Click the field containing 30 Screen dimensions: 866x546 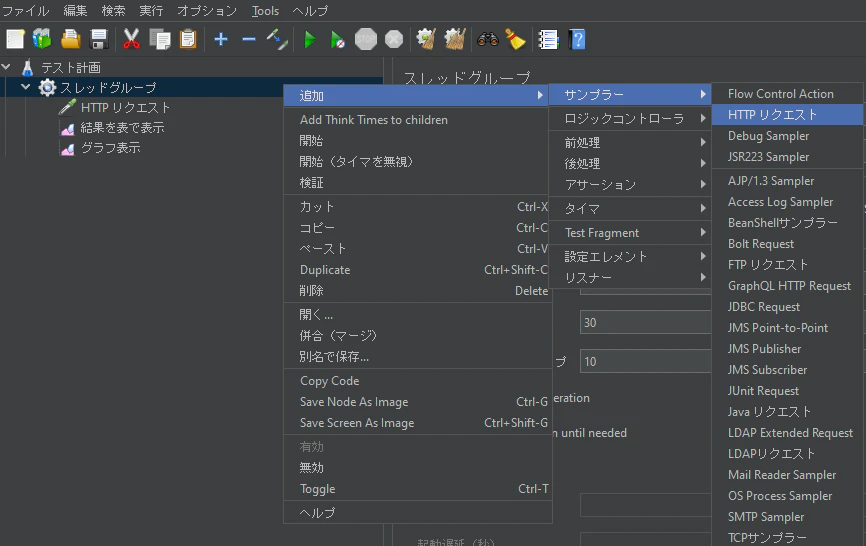click(x=645, y=322)
